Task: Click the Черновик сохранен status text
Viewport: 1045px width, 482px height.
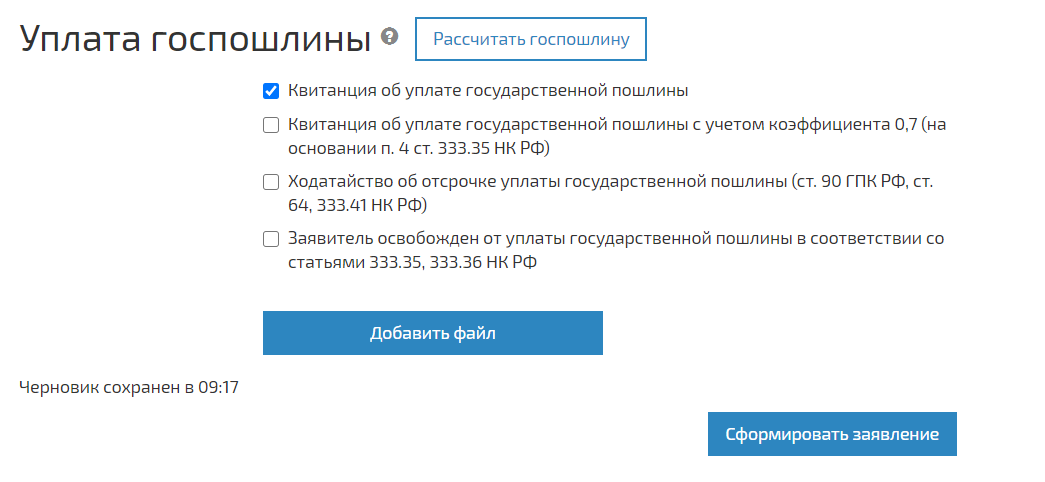Action: point(101,386)
